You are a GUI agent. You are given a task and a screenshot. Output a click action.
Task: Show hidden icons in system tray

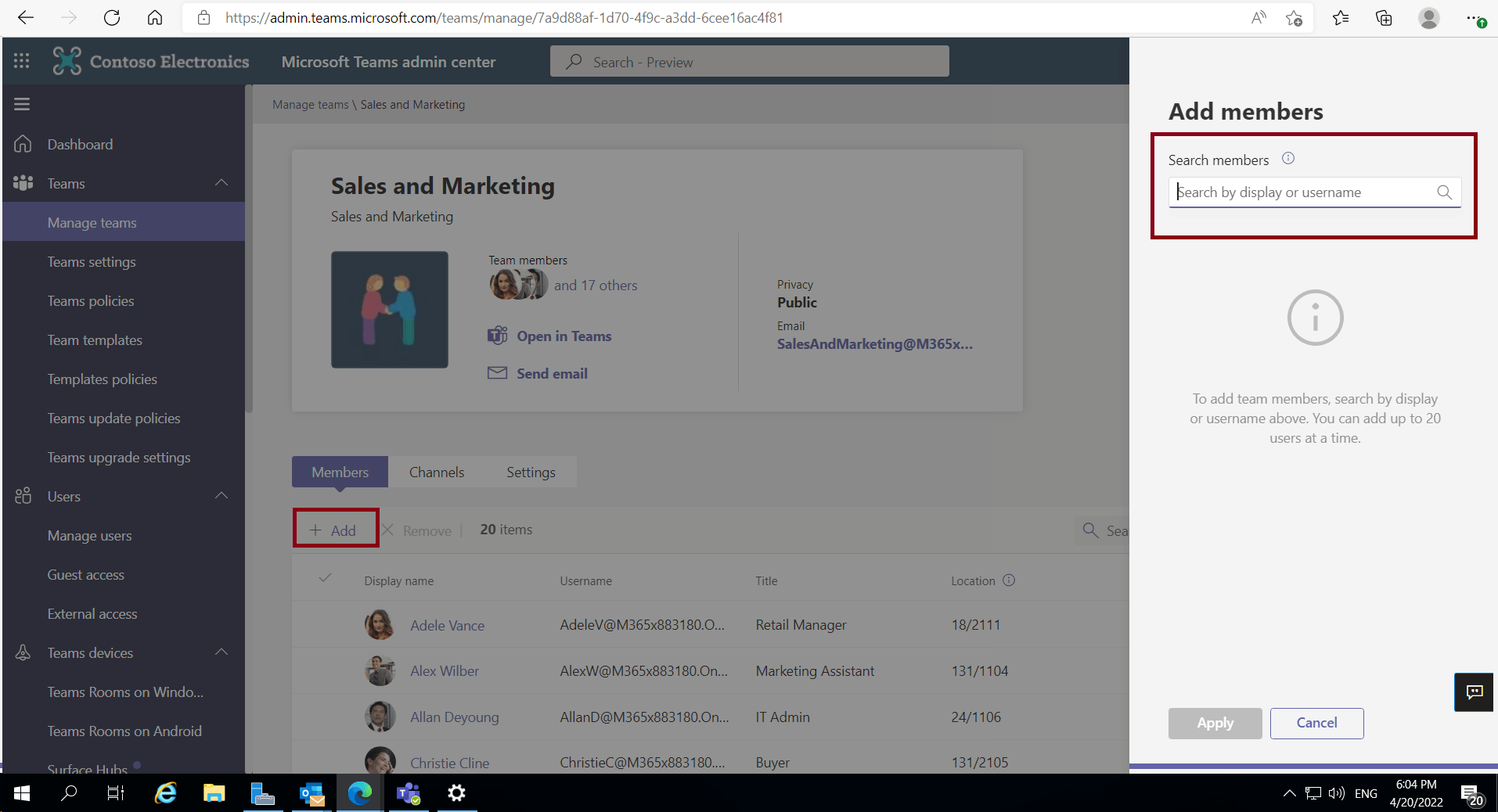coord(1289,793)
